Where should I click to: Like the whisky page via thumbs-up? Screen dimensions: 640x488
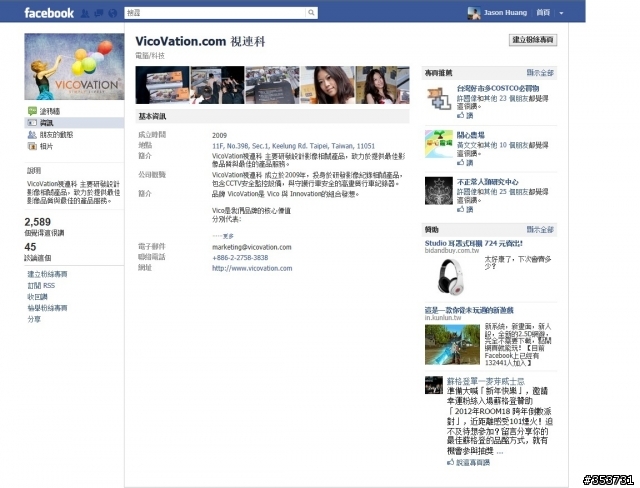(x=468, y=462)
